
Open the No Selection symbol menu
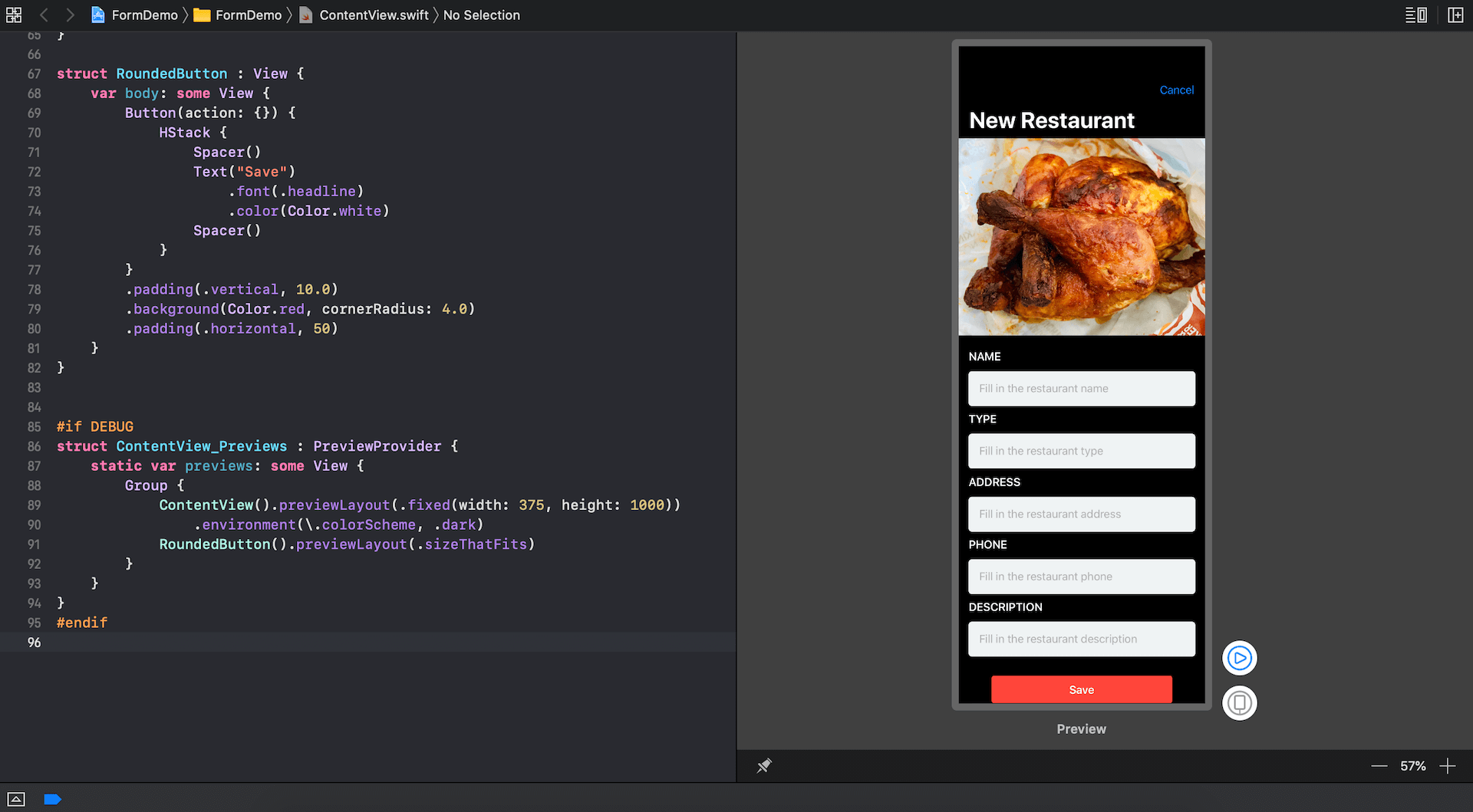[x=481, y=15]
